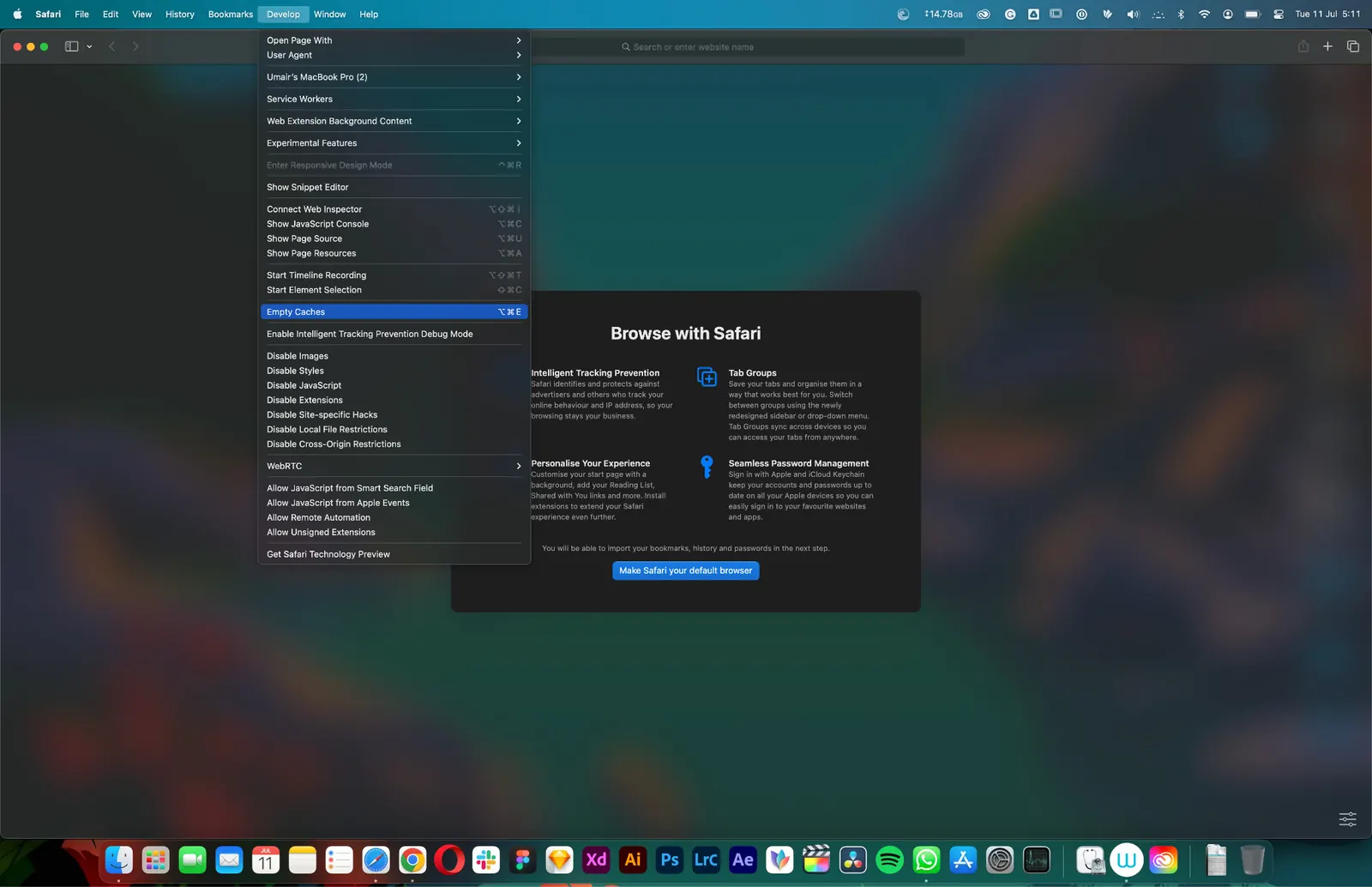The height and width of the screenshot is (887, 1372).
Task: Open start page customisation sliders icon
Action: [x=1348, y=819]
